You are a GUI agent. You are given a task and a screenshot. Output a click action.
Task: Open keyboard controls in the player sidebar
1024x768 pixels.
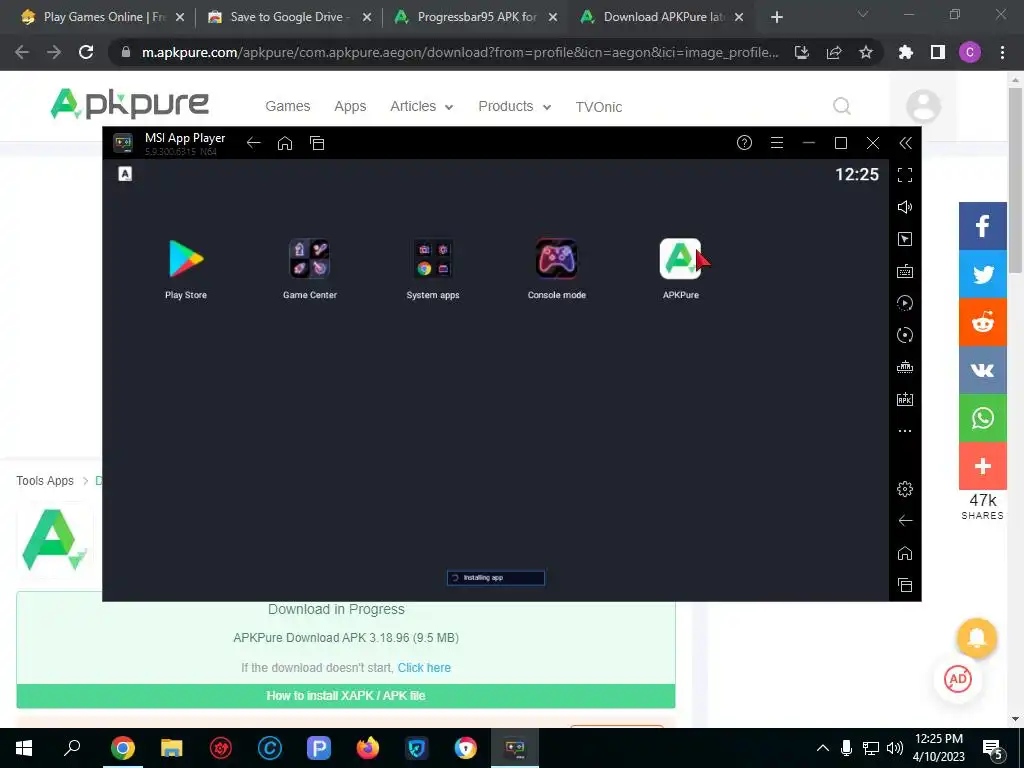[x=905, y=271]
